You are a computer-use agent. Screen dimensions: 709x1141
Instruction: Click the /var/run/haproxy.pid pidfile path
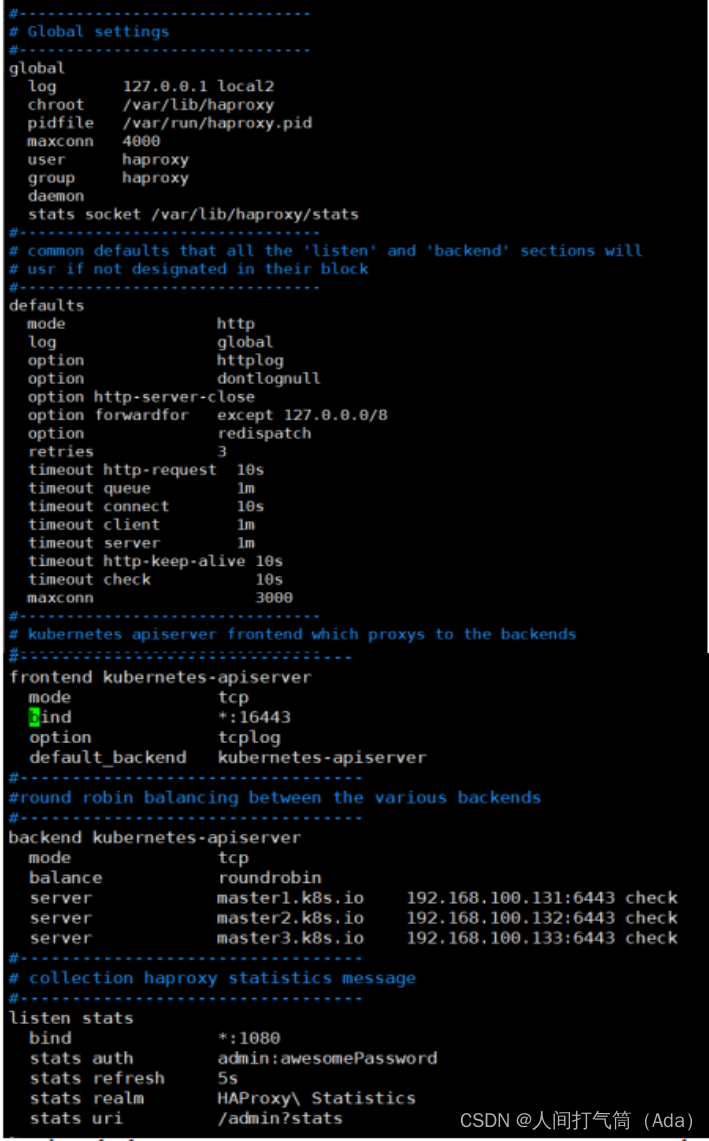click(217, 123)
